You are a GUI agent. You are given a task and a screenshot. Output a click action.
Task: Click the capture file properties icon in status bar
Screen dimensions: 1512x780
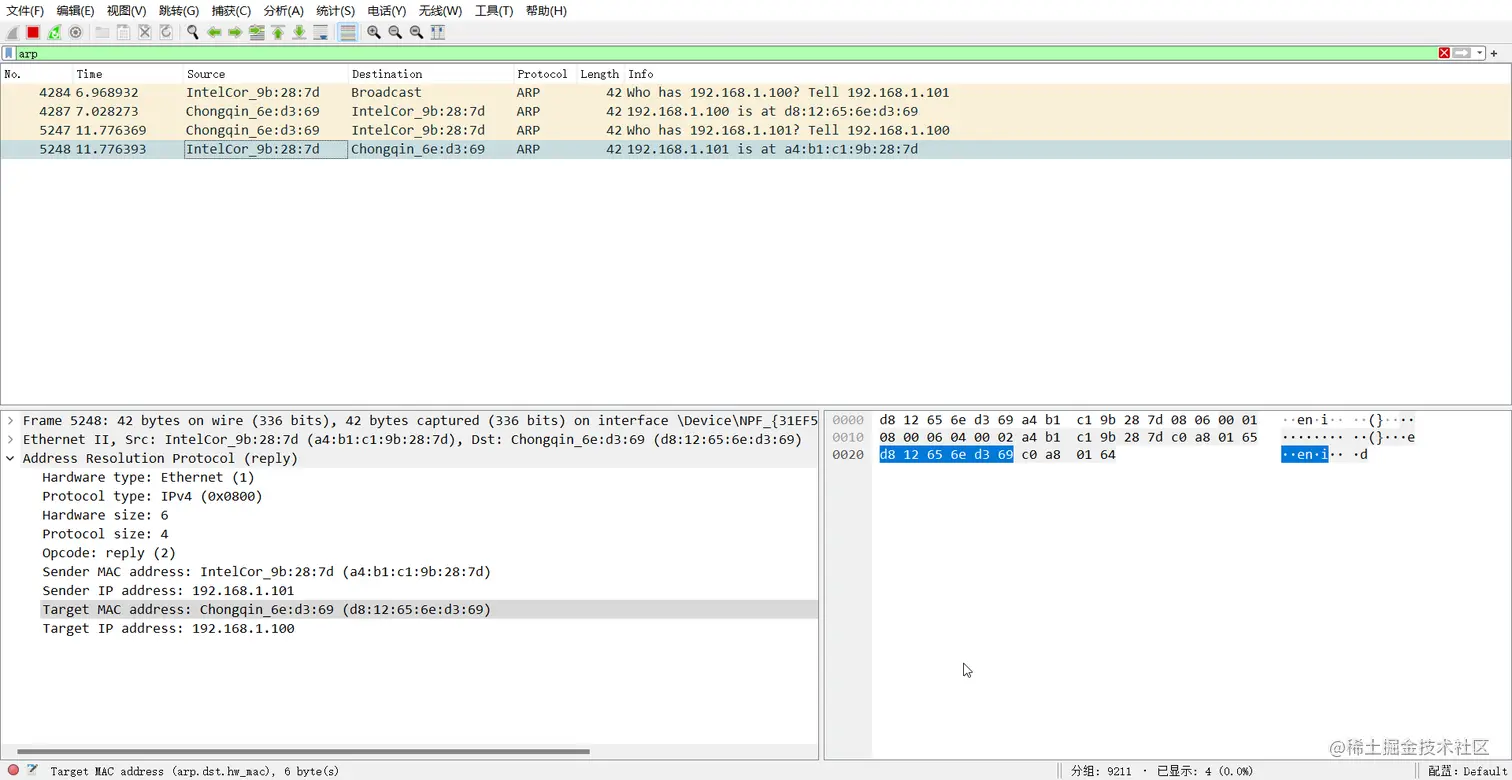[33, 771]
